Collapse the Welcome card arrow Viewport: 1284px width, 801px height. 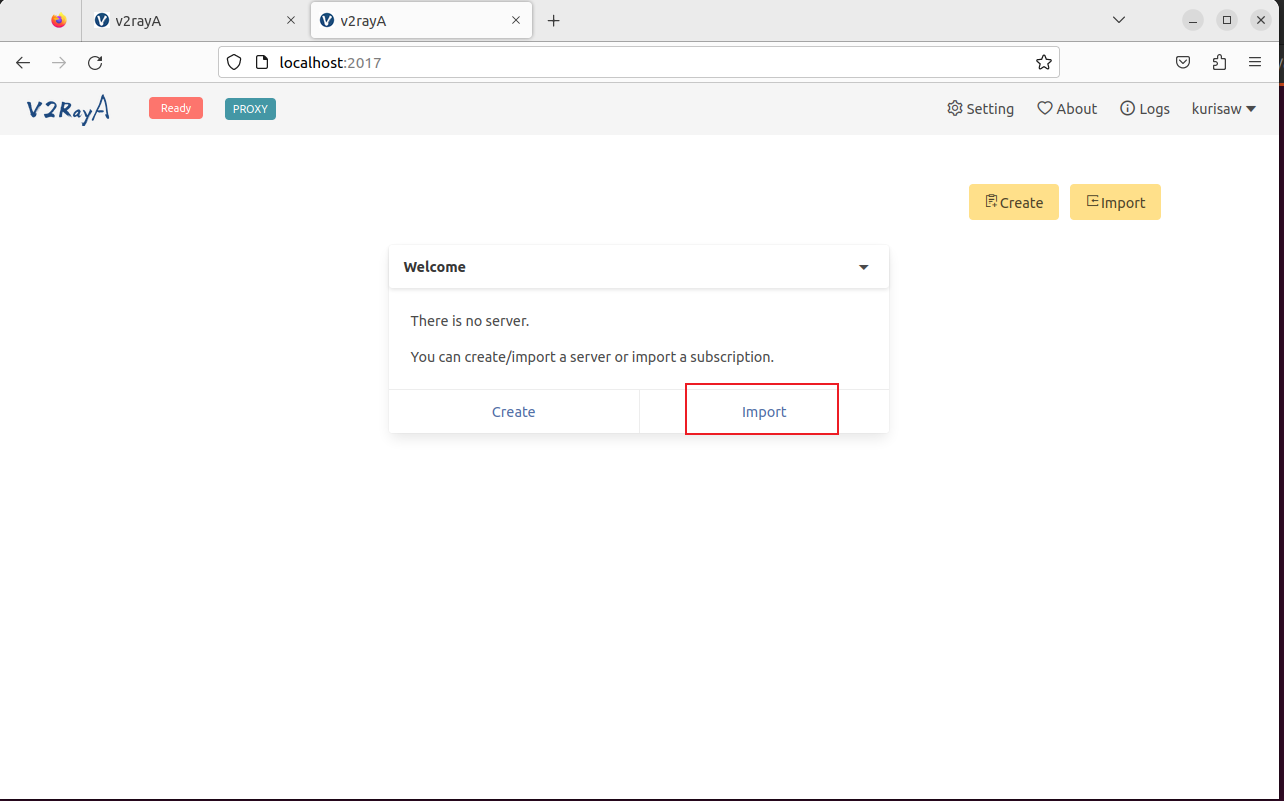(864, 267)
